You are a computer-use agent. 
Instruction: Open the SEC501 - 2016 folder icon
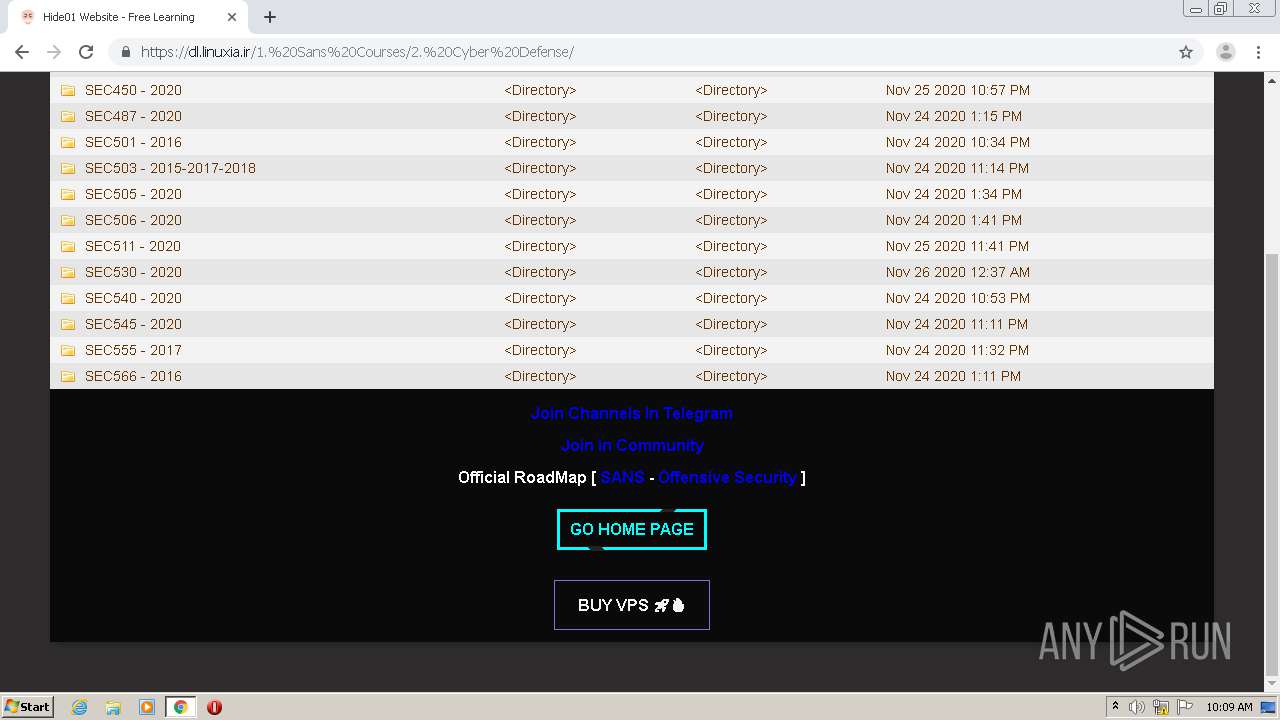tap(68, 142)
